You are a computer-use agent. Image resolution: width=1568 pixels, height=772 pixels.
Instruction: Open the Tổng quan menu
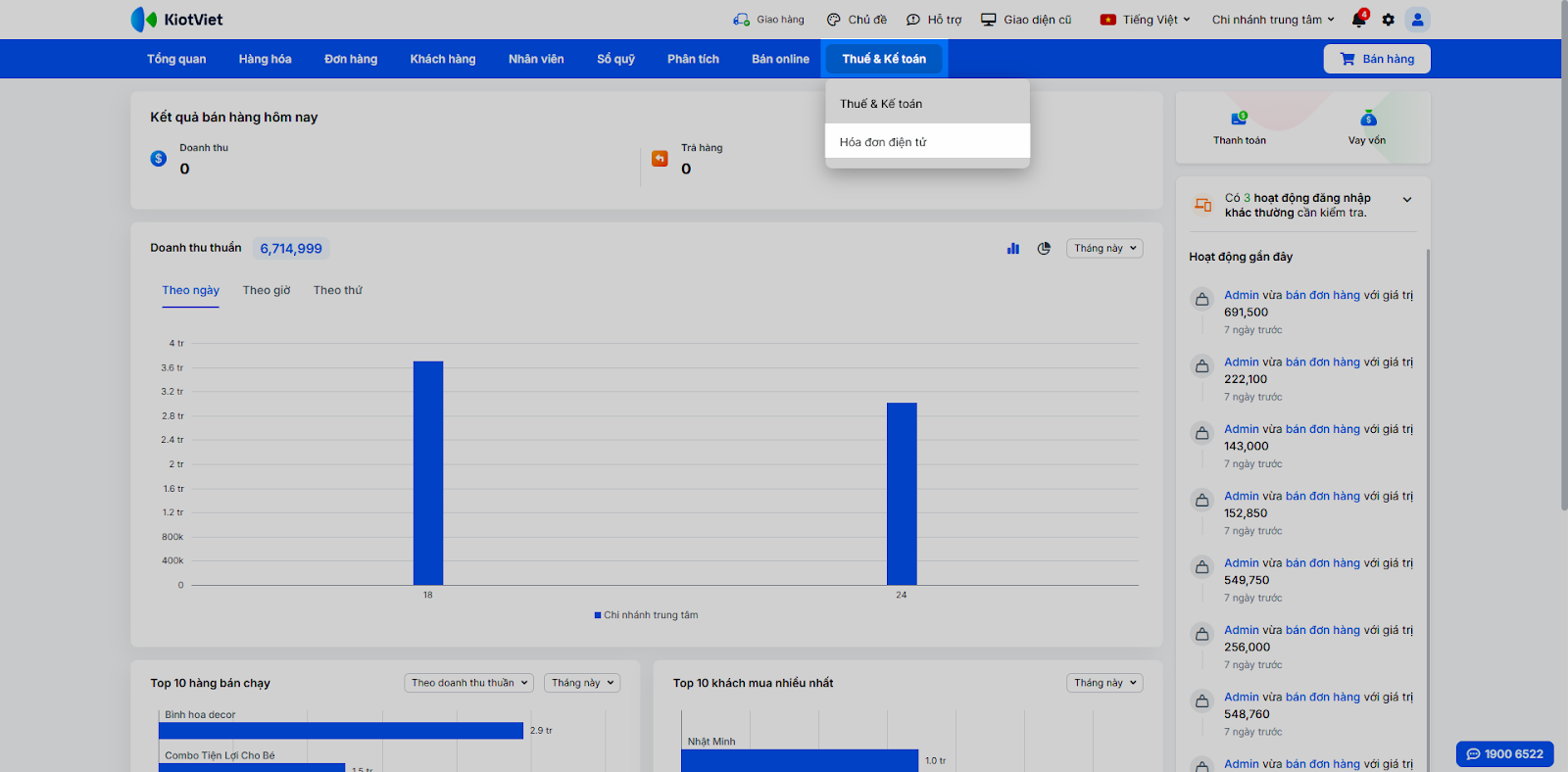(176, 59)
